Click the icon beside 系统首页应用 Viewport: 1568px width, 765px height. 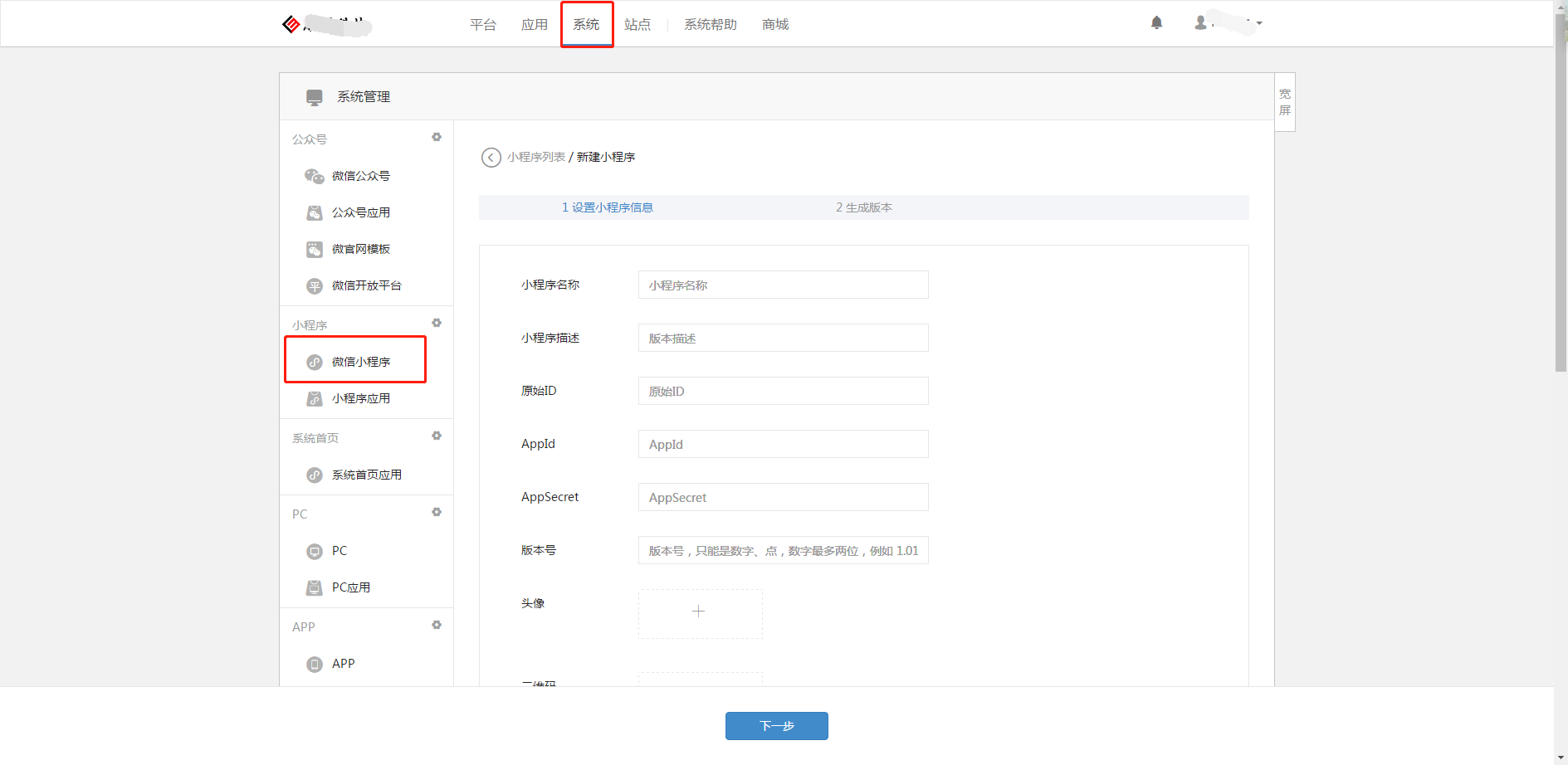(315, 475)
